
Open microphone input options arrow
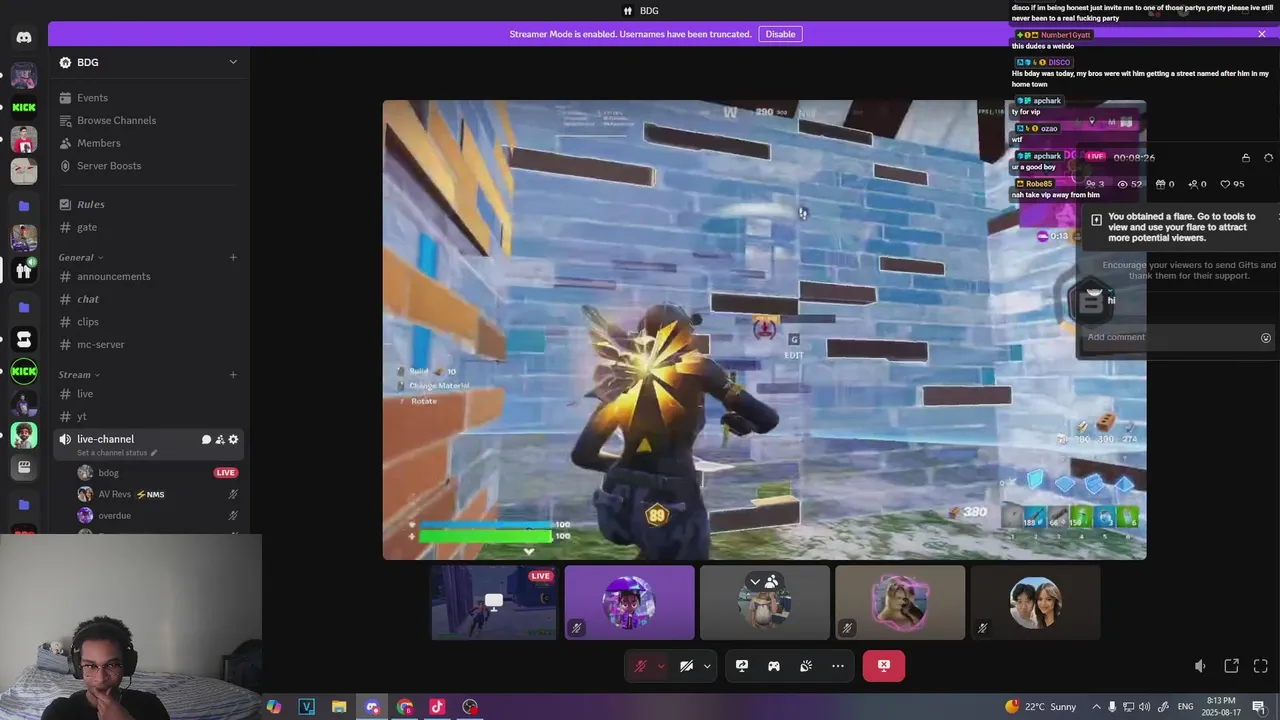[x=661, y=666]
